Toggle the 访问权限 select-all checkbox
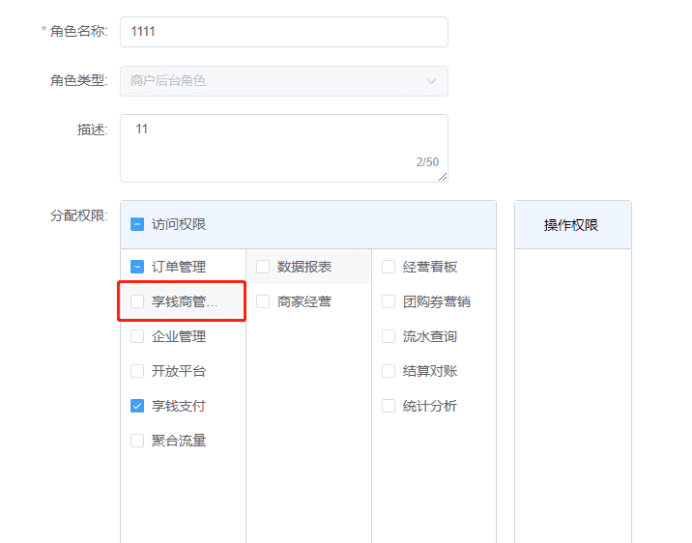This screenshot has height=543, width=692. point(137,224)
